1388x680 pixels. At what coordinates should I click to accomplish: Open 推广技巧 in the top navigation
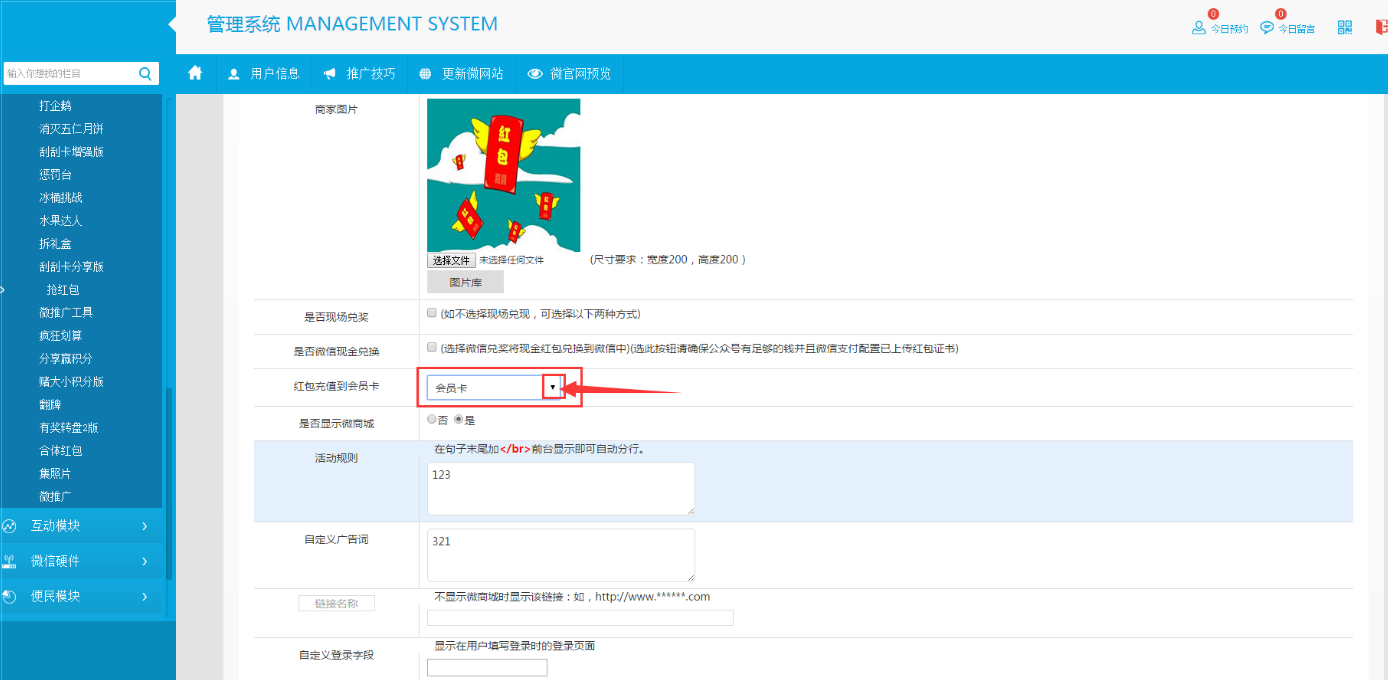click(359, 73)
